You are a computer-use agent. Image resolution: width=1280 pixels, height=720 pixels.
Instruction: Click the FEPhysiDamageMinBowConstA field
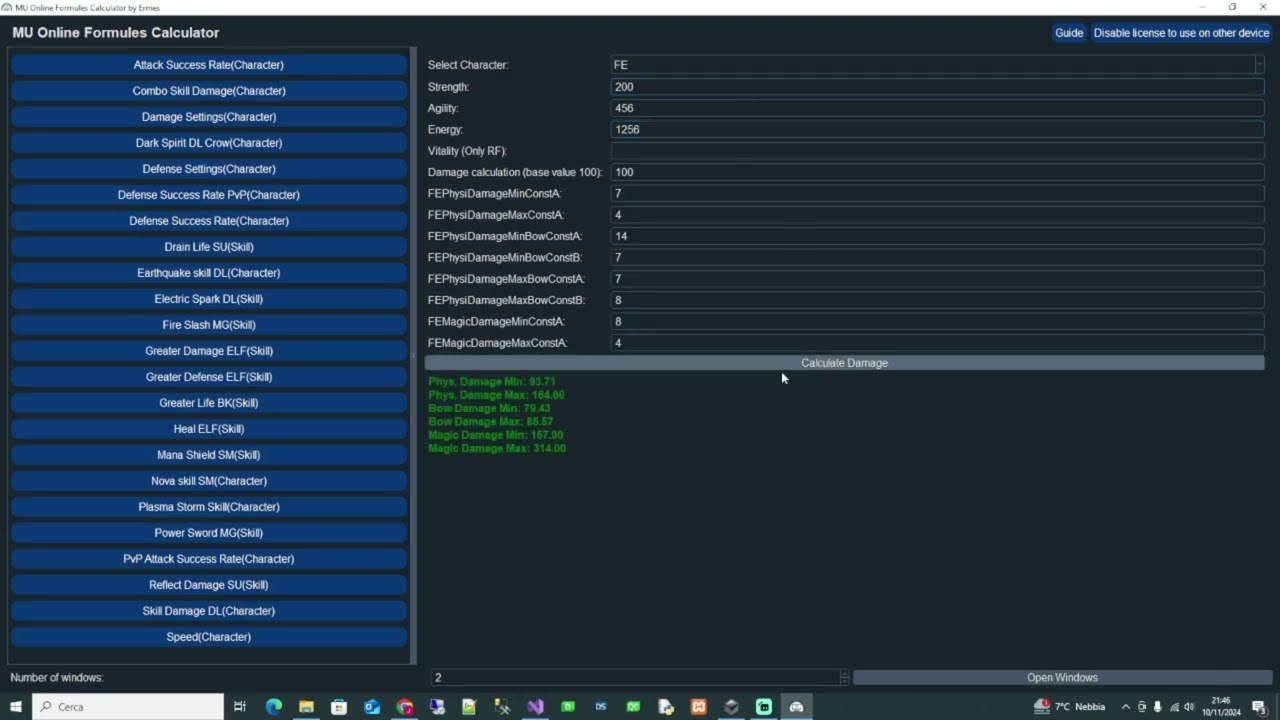(937, 236)
